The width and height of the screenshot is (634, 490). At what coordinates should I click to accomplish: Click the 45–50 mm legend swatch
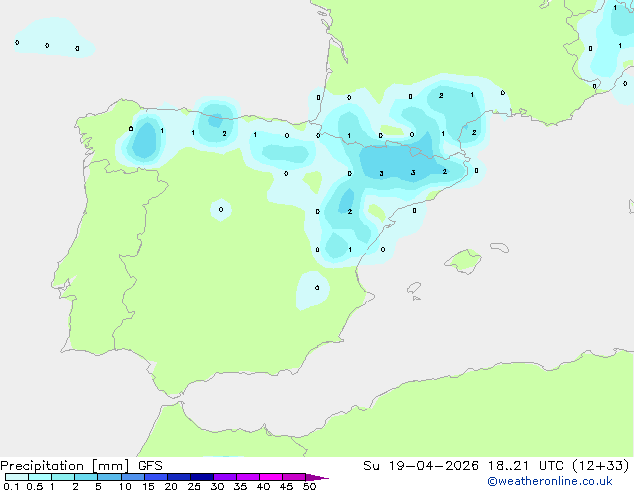[294, 477]
